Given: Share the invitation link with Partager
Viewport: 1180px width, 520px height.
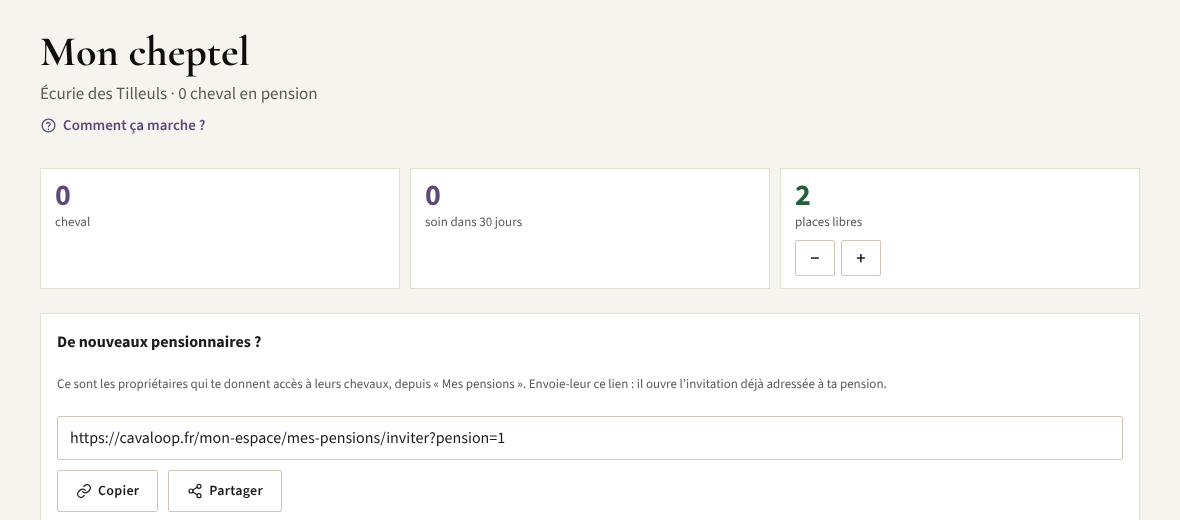Looking at the screenshot, I should [x=225, y=491].
